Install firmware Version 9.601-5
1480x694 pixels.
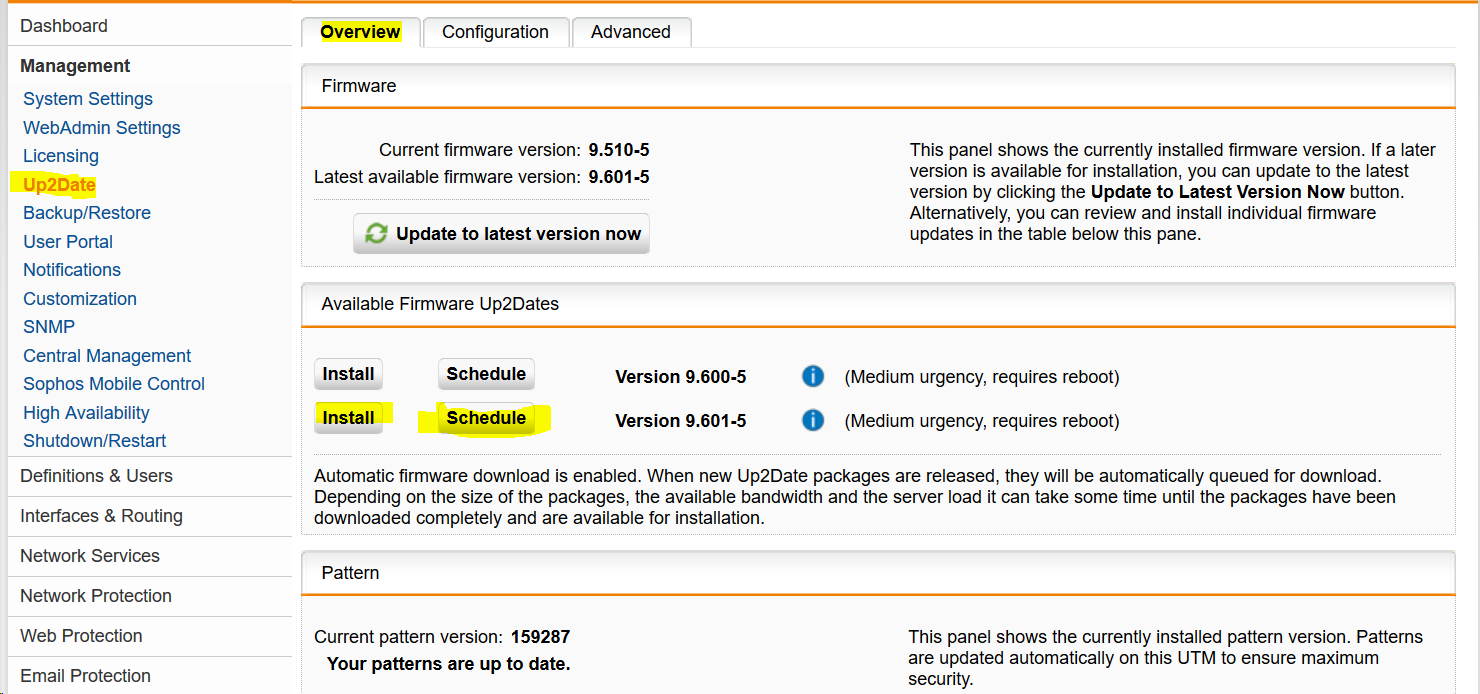pos(348,418)
